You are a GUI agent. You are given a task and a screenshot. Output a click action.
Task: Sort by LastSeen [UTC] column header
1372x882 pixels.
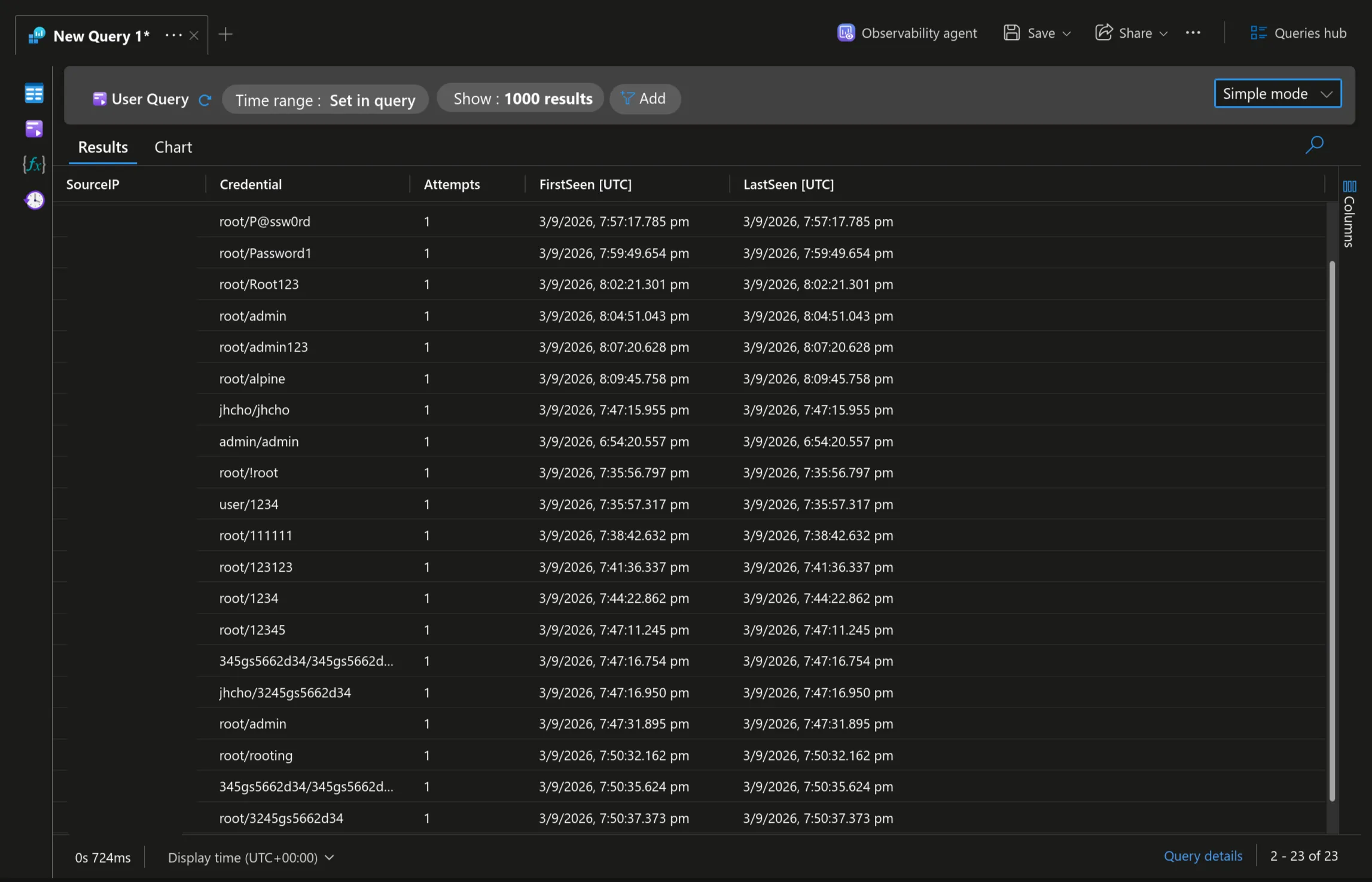point(788,184)
